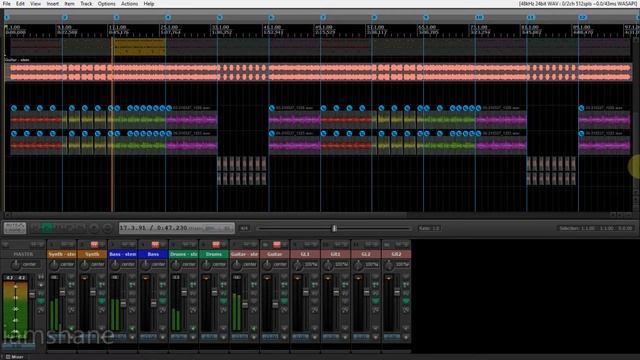Click the green play button in transport

(x=48, y=228)
